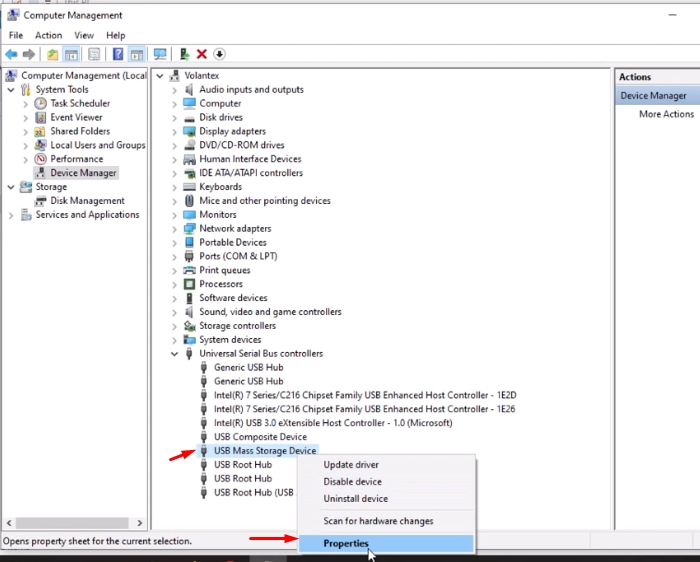Click the Performance icon in tree
This screenshot has height=562, width=700.
click(x=41, y=159)
